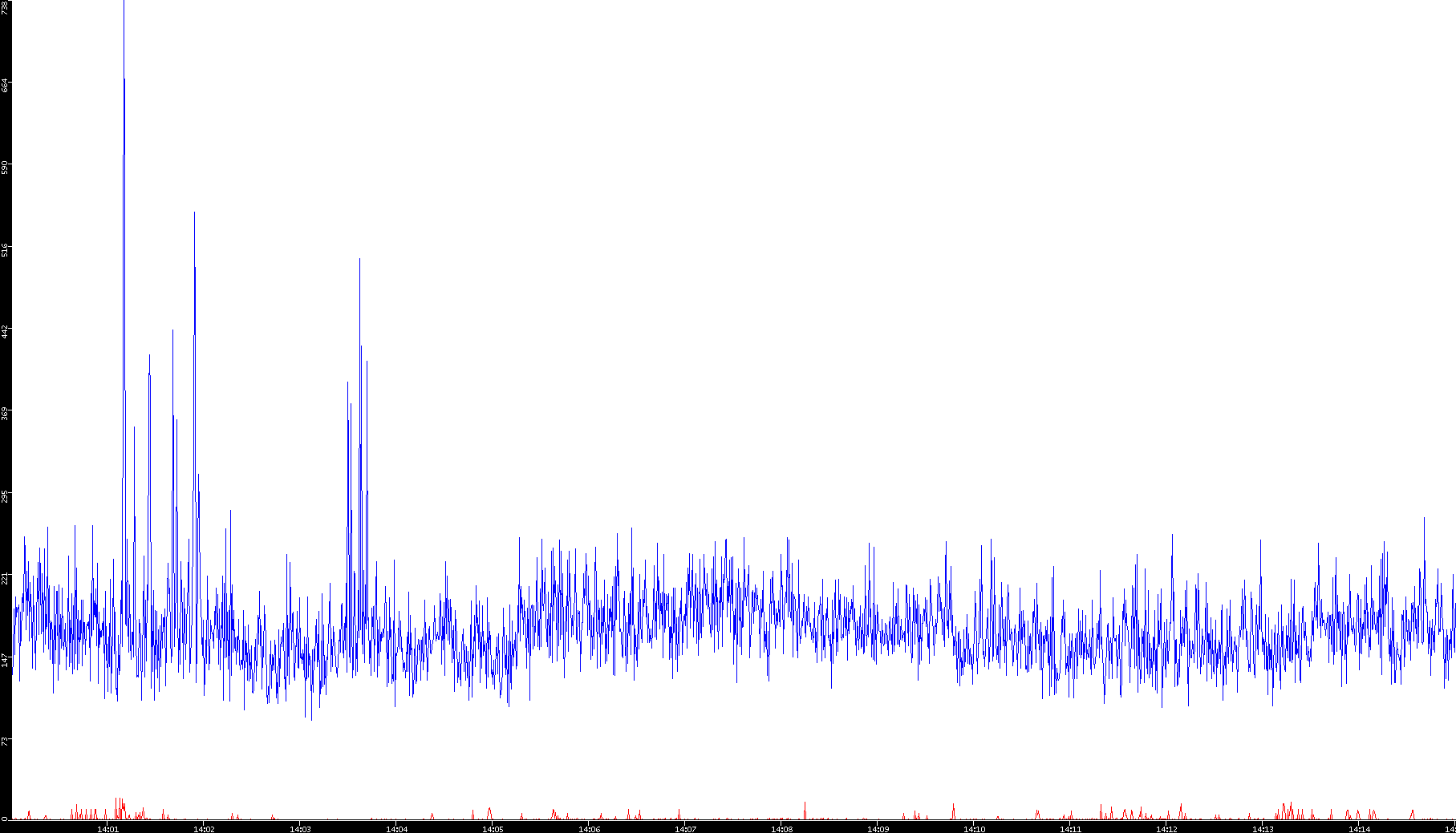Click the 14:01 time label
1456x833 pixels.
pos(107,828)
